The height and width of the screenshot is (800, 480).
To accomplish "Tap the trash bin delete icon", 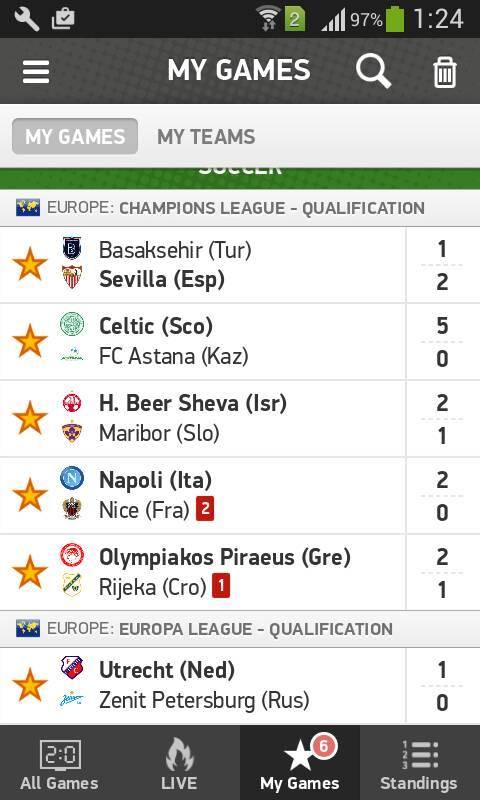I will tap(444, 72).
